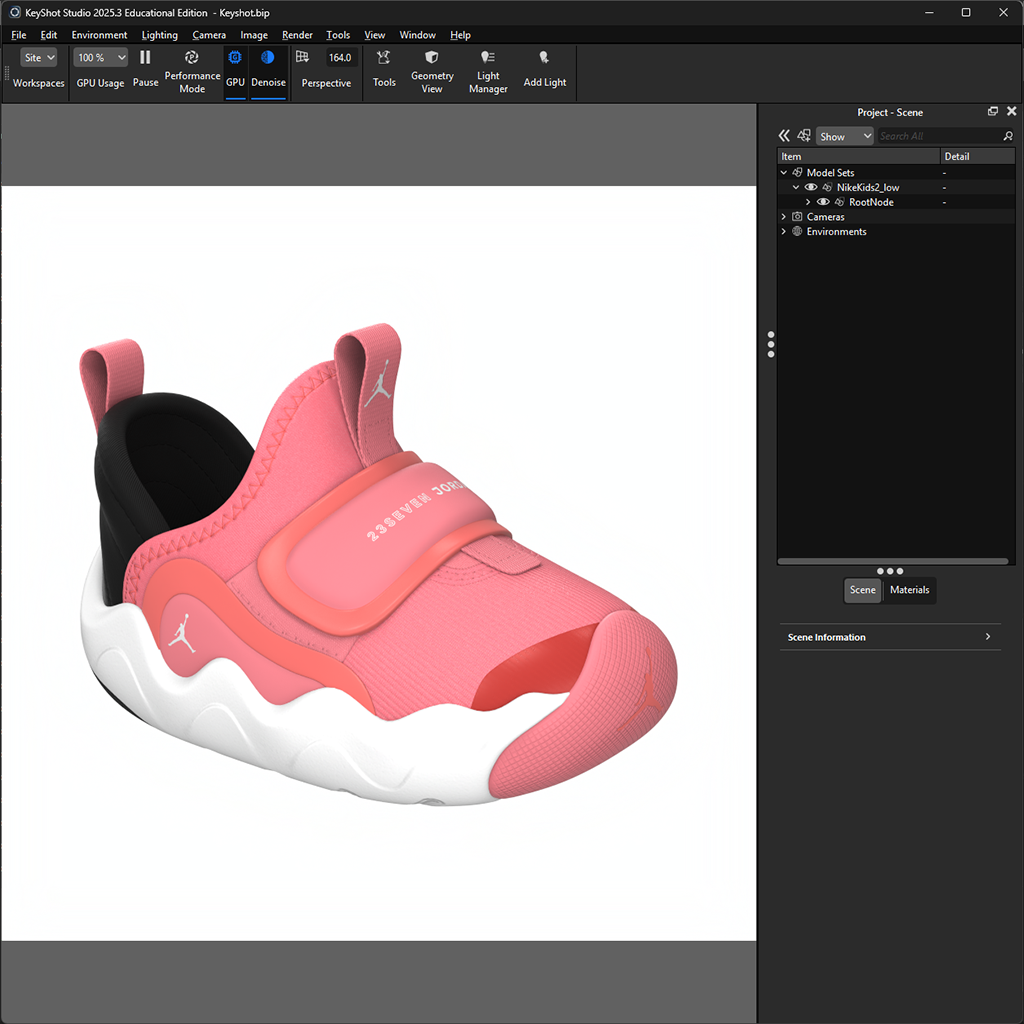Open the Image menu
1024x1024 pixels.
[x=253, y=35]
